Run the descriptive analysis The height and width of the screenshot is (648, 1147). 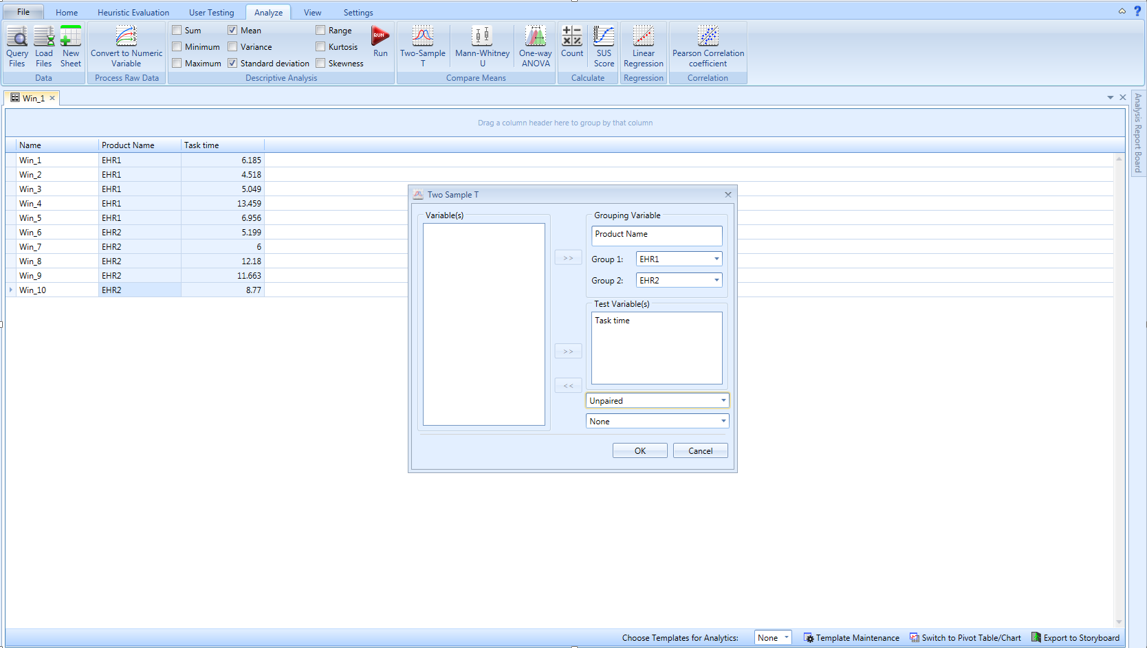[380, 41]
